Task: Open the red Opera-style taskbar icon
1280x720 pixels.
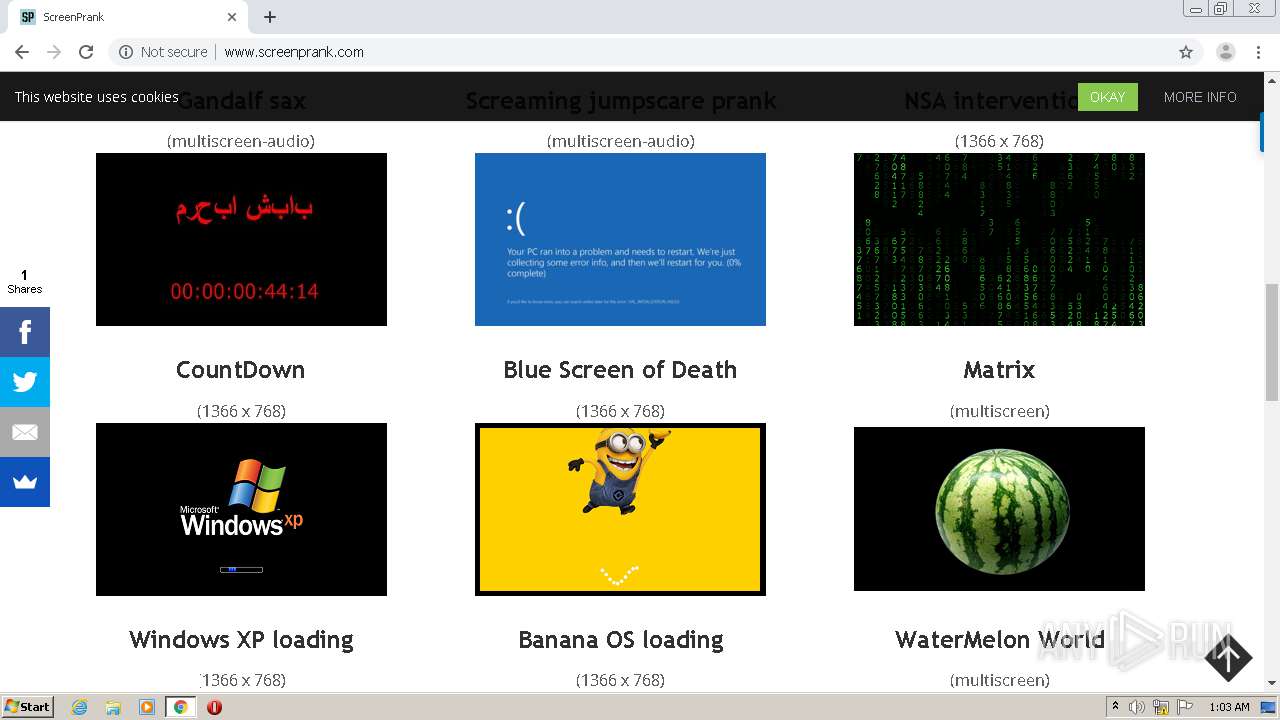Action: (214, 707)
